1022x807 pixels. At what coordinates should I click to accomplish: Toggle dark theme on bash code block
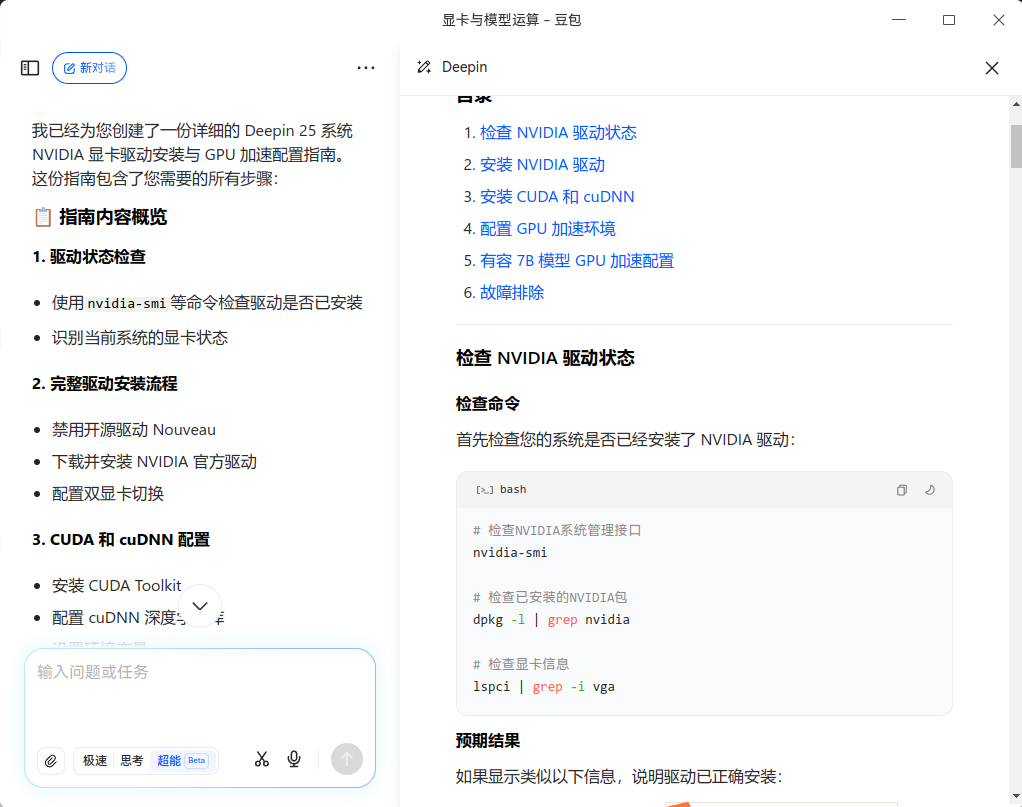[930, 490]
